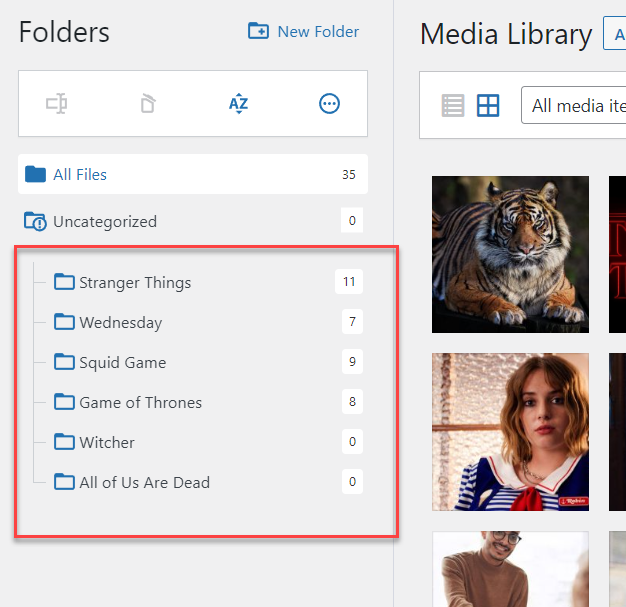The width and height of the screenshot is (626, 607).
Task: Select the Stranger Things red logo thumbnail
Action: (x=617, y=254)
